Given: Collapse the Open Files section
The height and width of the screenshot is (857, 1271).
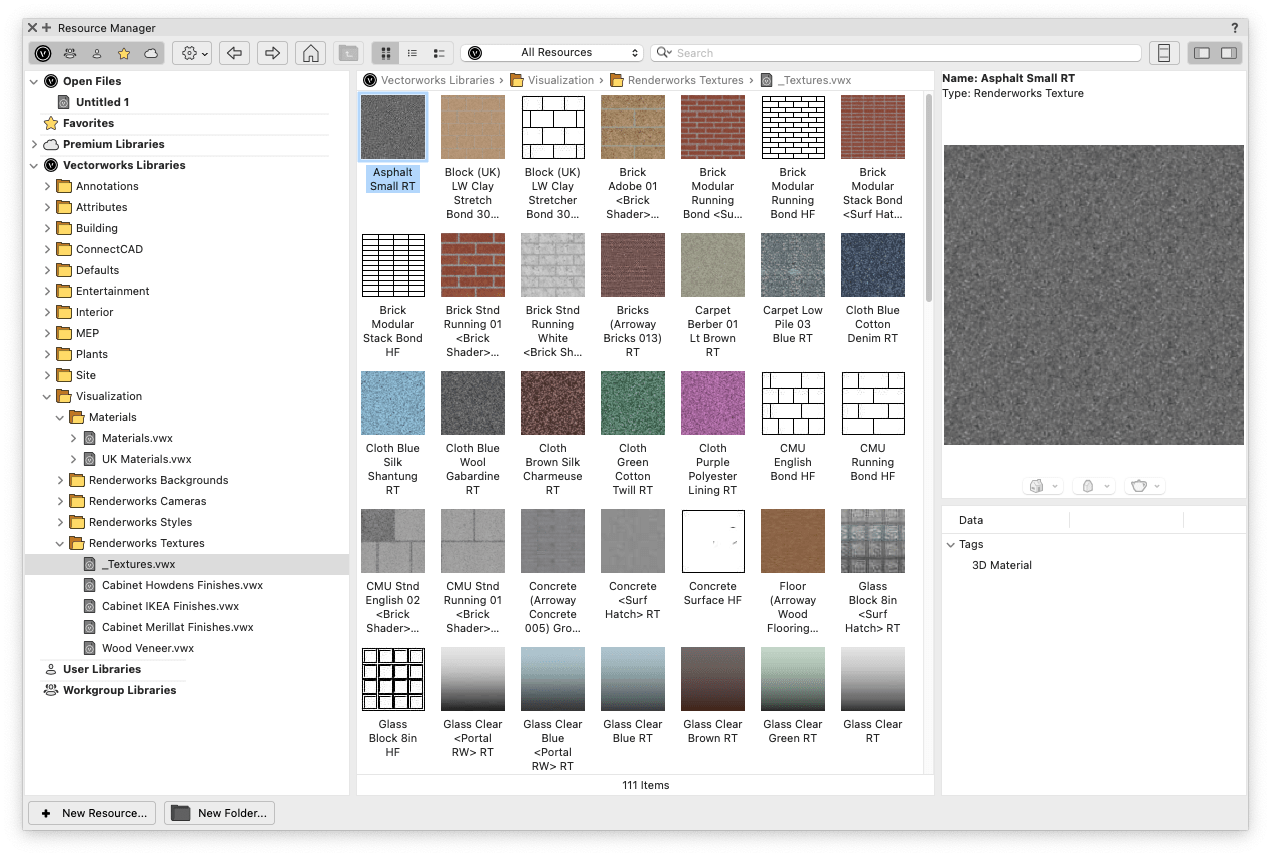Looking at the screenshot, I should pos(35,81).
